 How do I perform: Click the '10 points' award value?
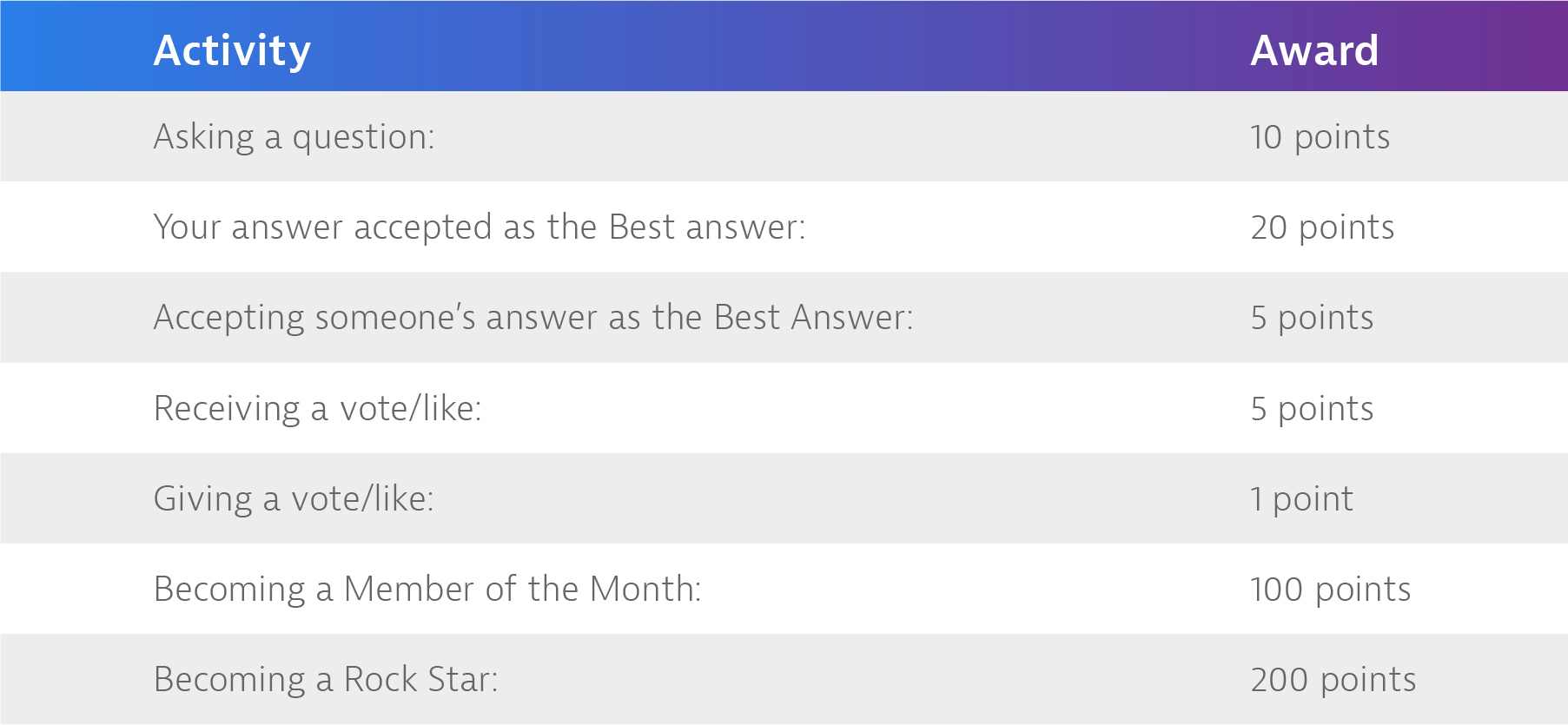(x=1320, y=137)
